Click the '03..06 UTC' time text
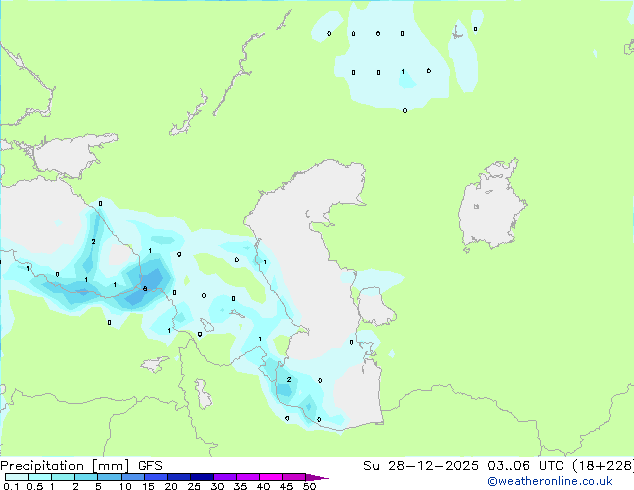This screenshot has width=634, height=490. [x=525, y=466]
